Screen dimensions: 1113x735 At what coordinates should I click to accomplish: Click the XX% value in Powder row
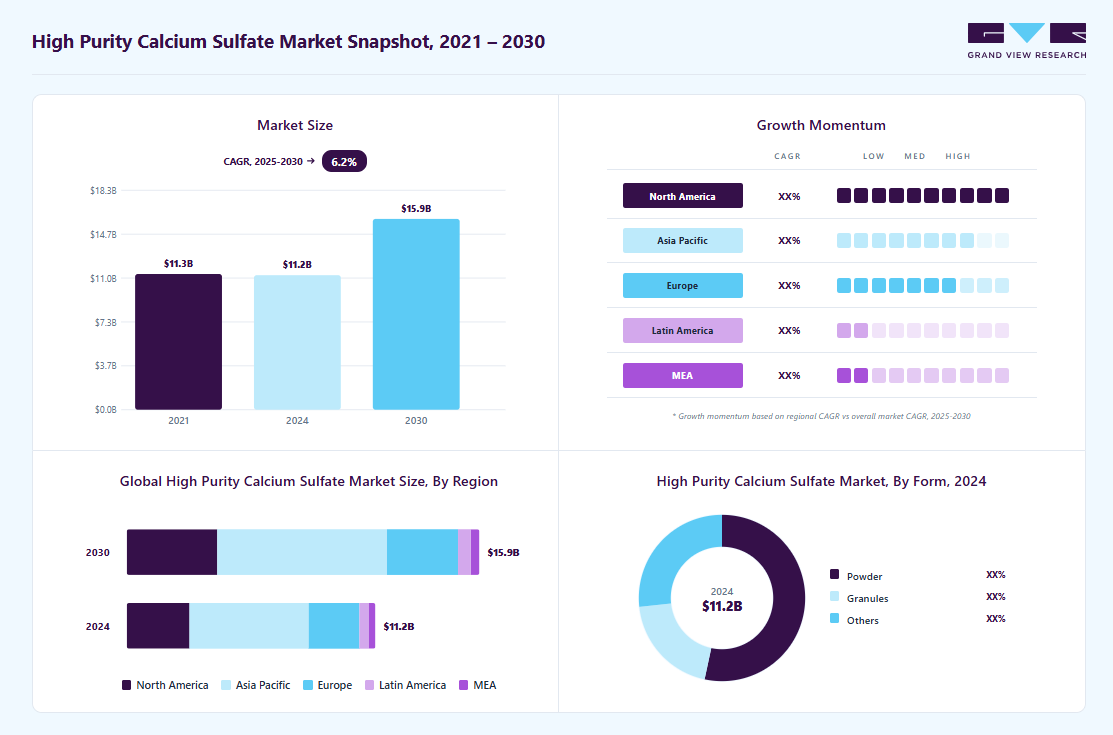click(995, 575)
